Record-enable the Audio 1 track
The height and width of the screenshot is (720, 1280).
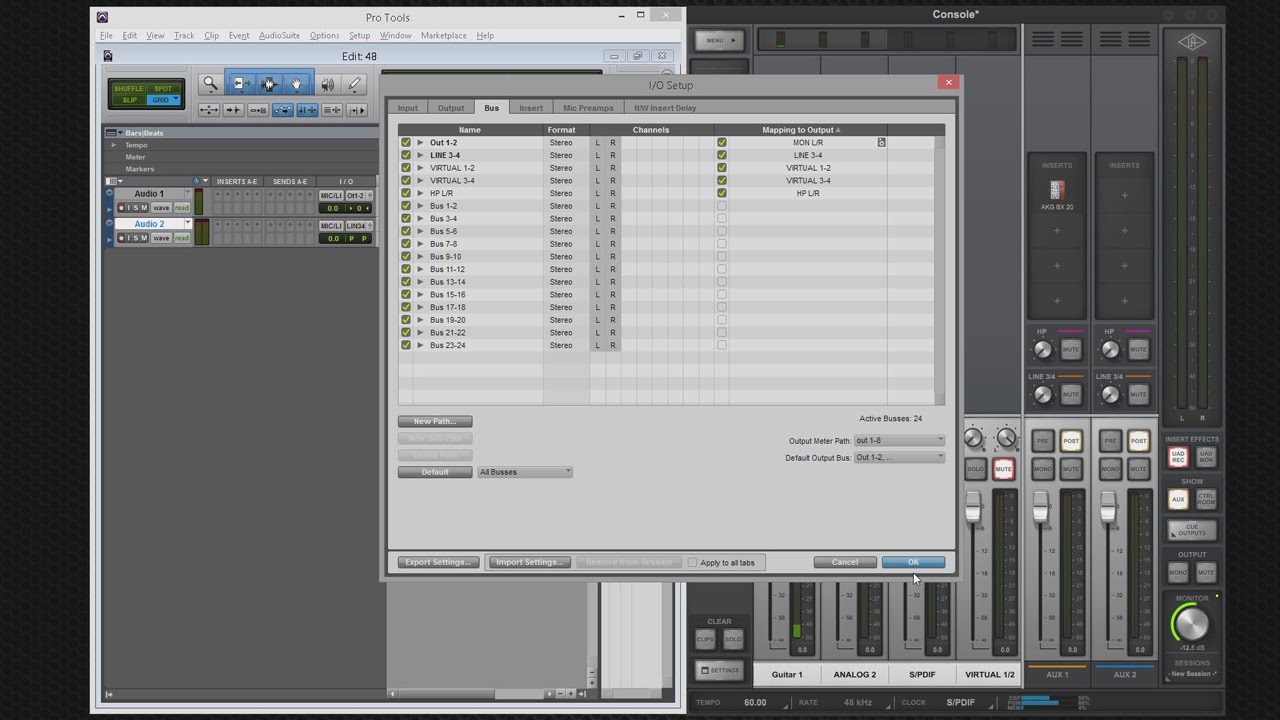click(x=121, y=208)
